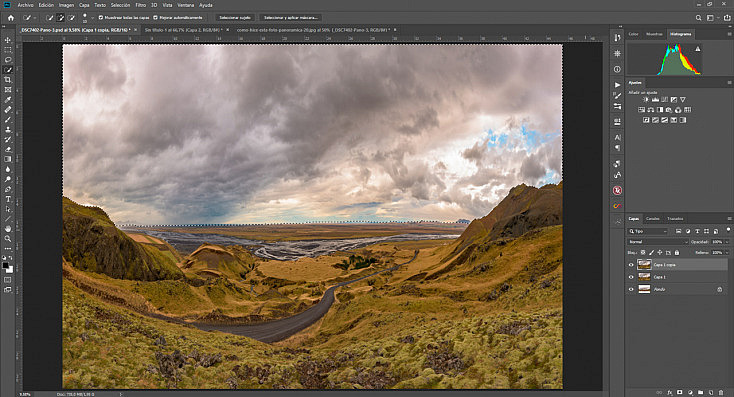
Task: Add a Levels adjustment layer
Action: pyautogui.click(x=655, y=100)
